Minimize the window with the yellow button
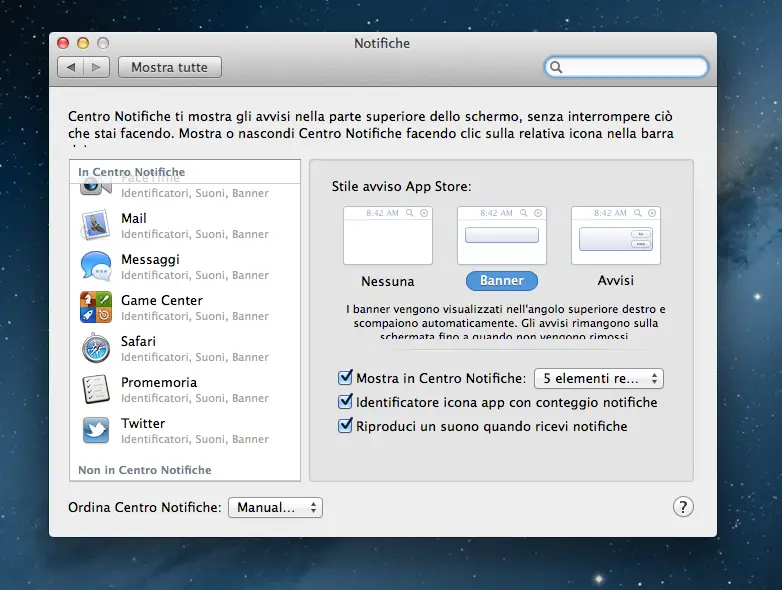Screen dimensions: 782x590 (83, 43)
